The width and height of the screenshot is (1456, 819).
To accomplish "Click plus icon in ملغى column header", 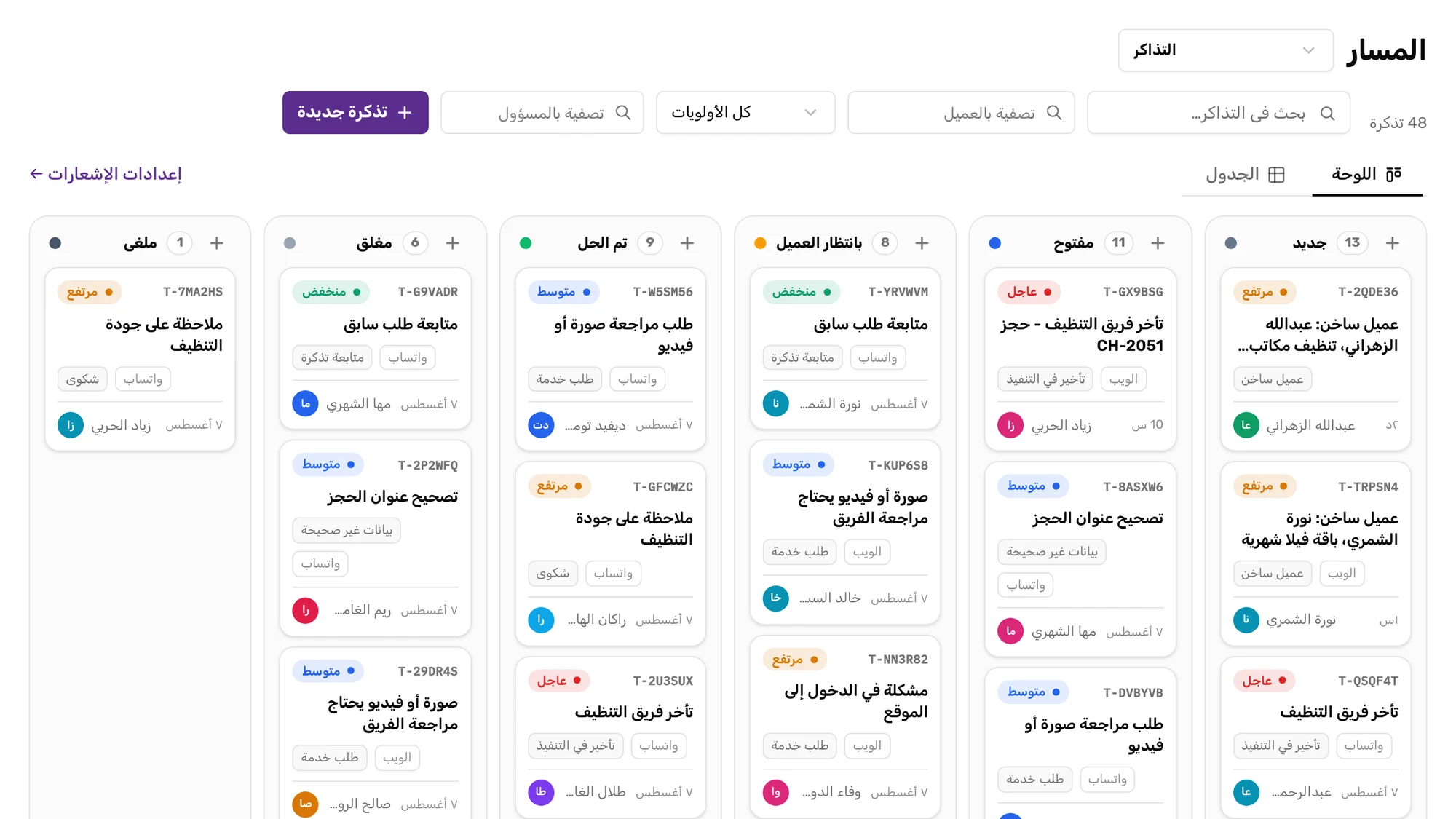I will coord(216,243).
